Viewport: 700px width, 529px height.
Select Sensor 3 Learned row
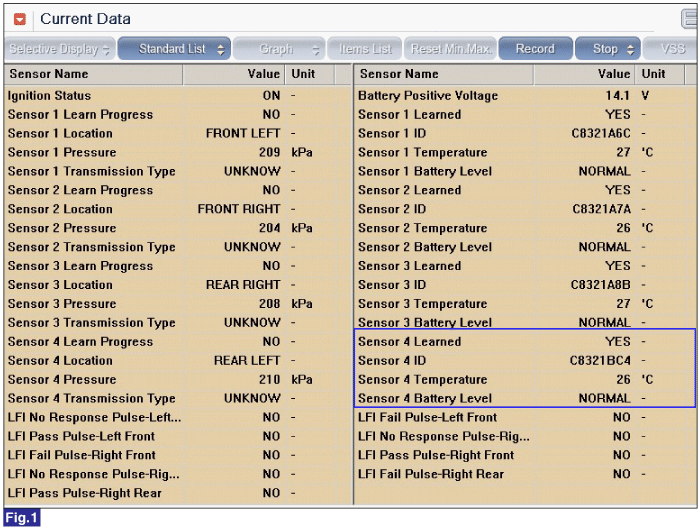pyautogui.click(x=525, y=266)
